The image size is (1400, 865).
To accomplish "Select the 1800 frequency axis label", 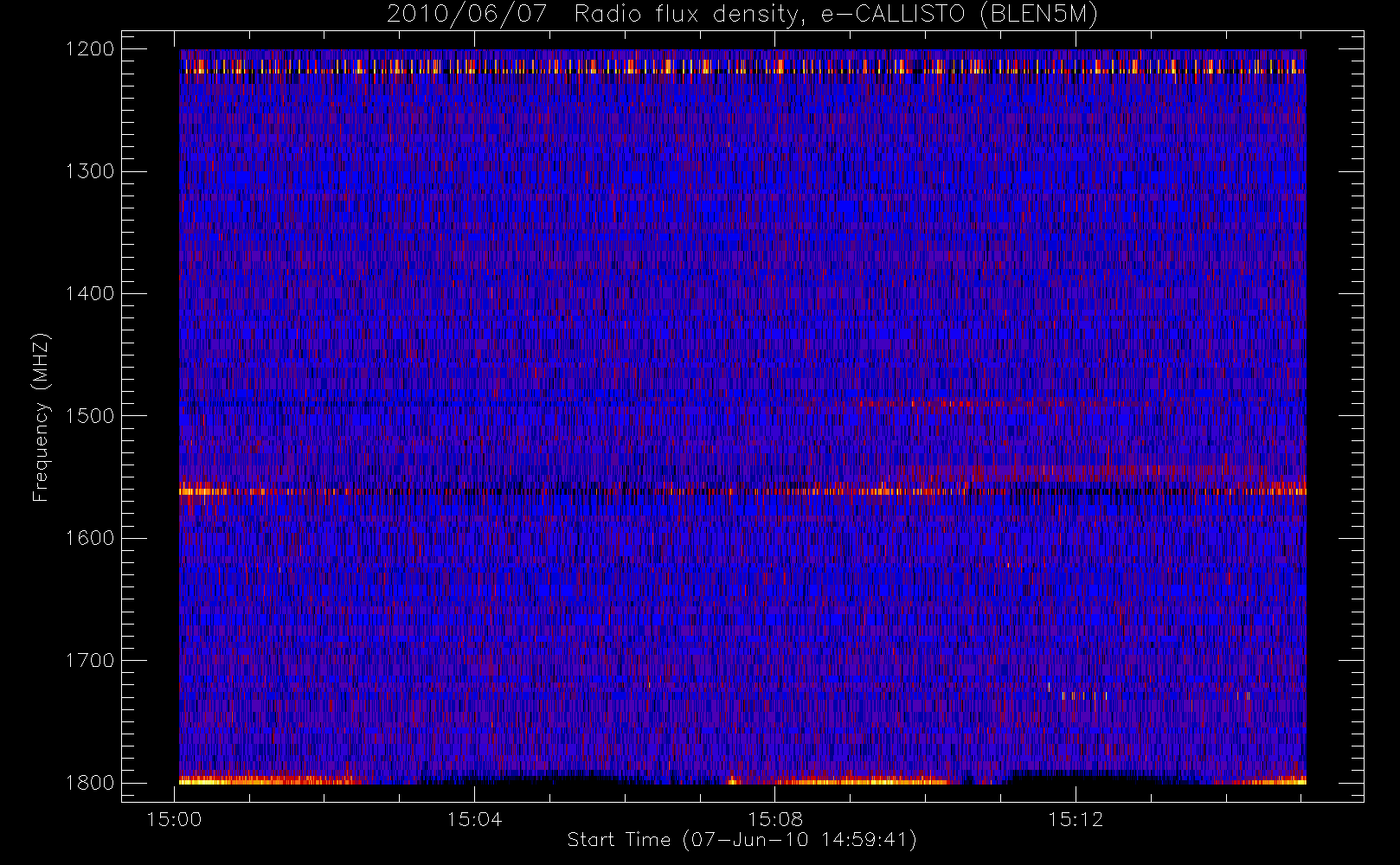I will [90, 783].
